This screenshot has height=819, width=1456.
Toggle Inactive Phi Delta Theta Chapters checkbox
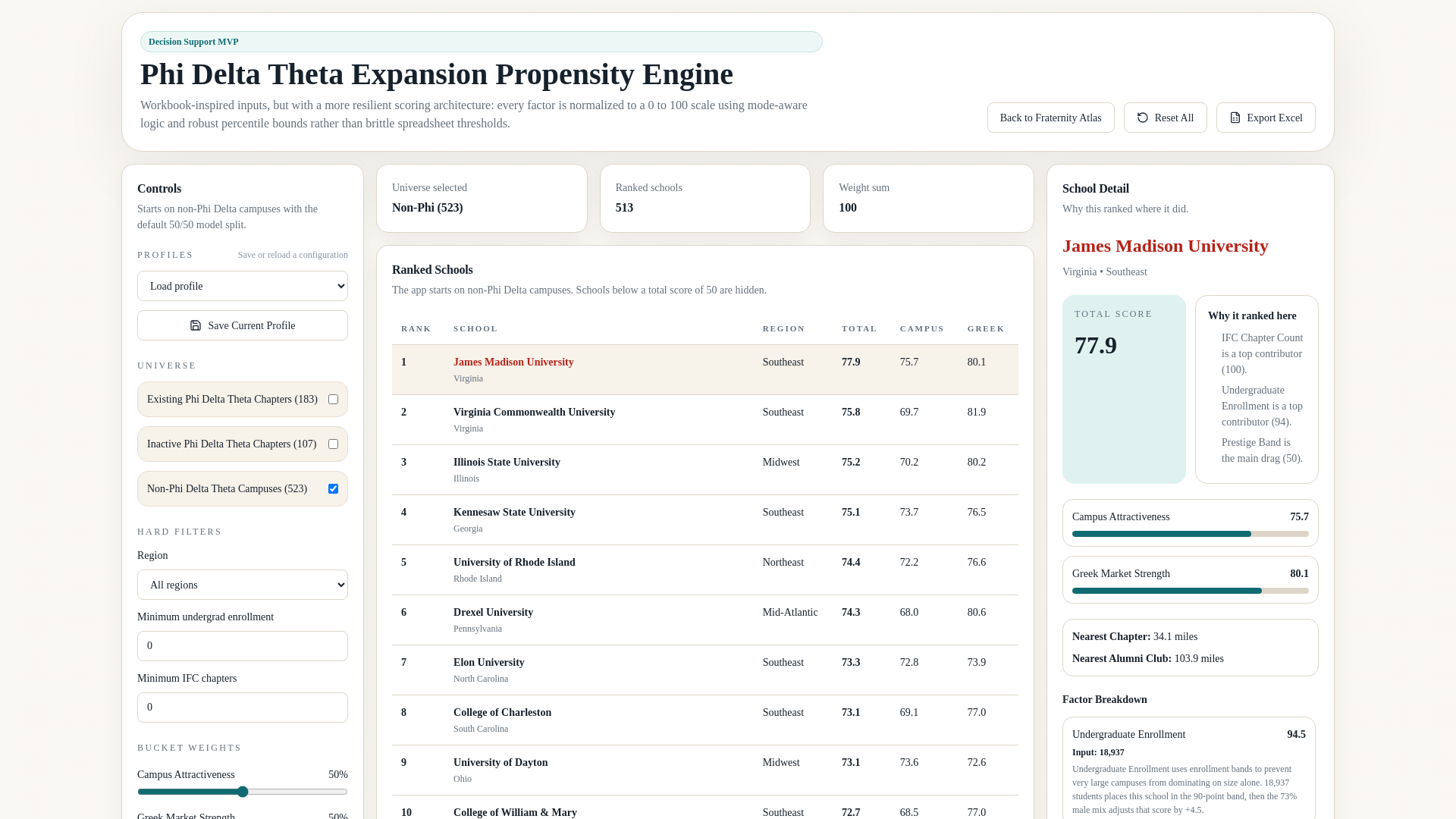click(333, 444)
